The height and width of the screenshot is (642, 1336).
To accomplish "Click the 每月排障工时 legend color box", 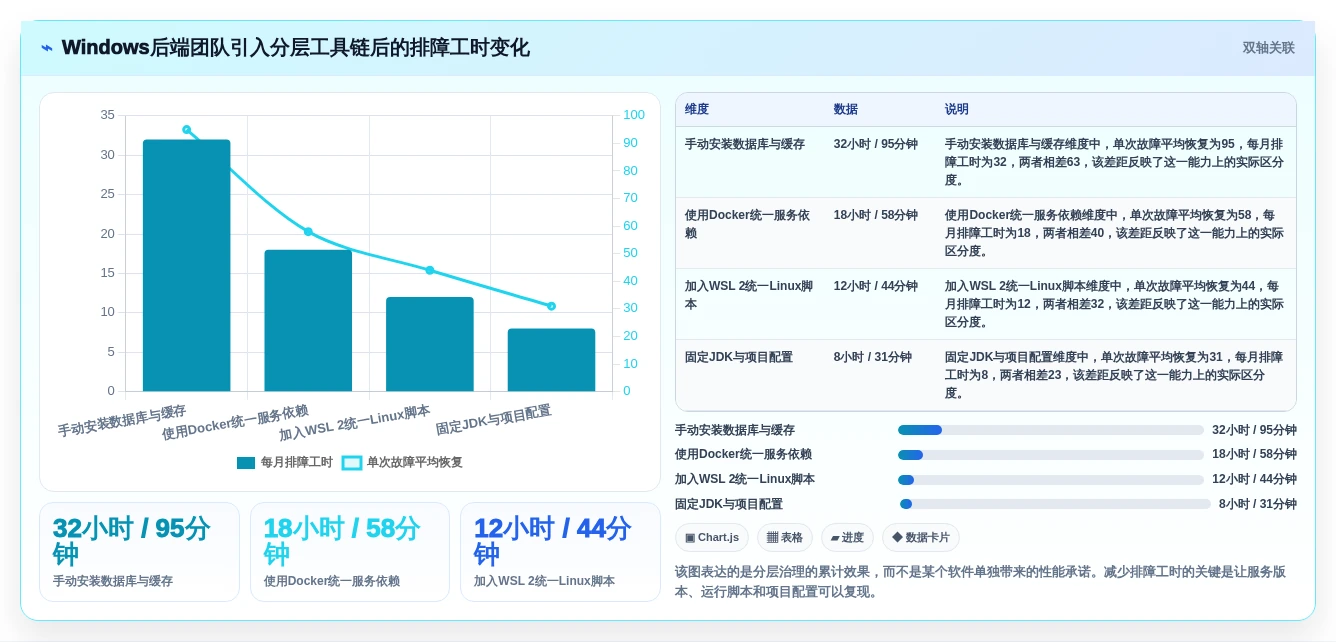I will pyautogui.click(x=246, y=463).
